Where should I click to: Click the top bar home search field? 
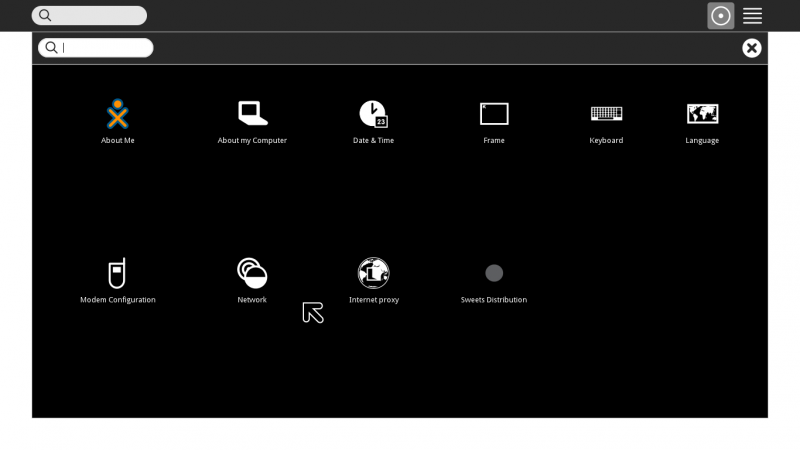[98, 15]
